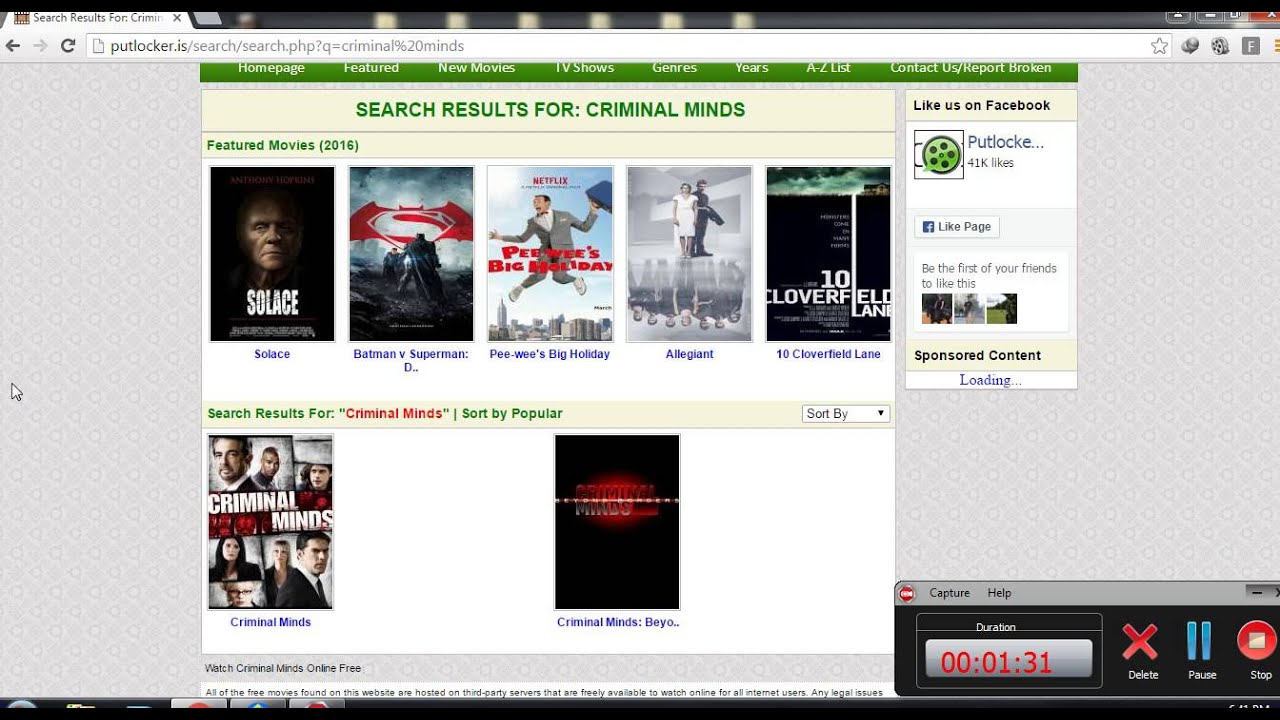Open Batman v Superman title link
The image size is (1280, 720).
411,360
